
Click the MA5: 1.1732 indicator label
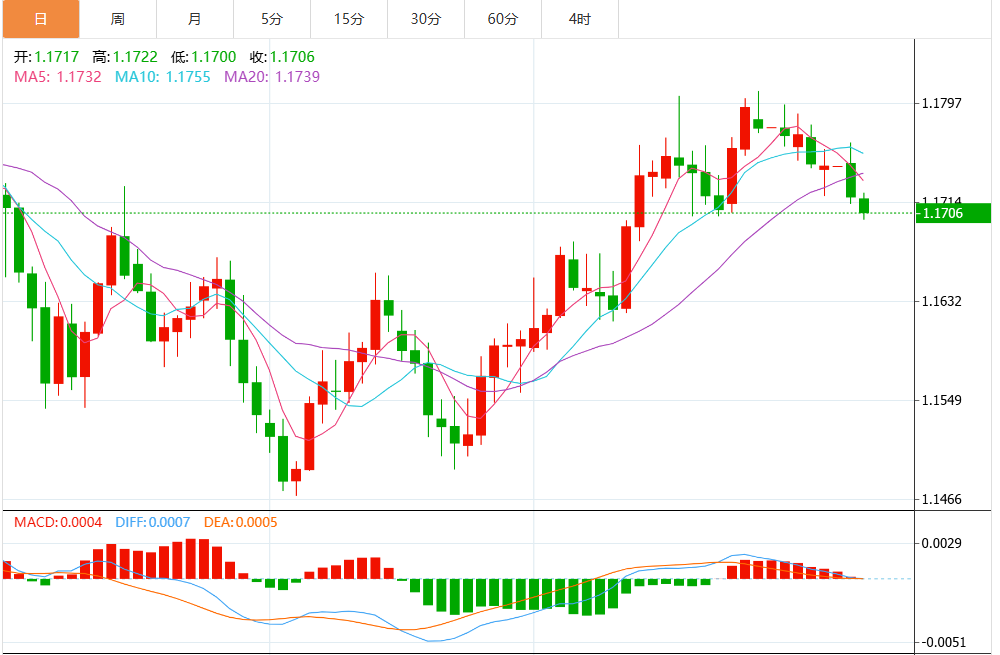coord(58,77)
